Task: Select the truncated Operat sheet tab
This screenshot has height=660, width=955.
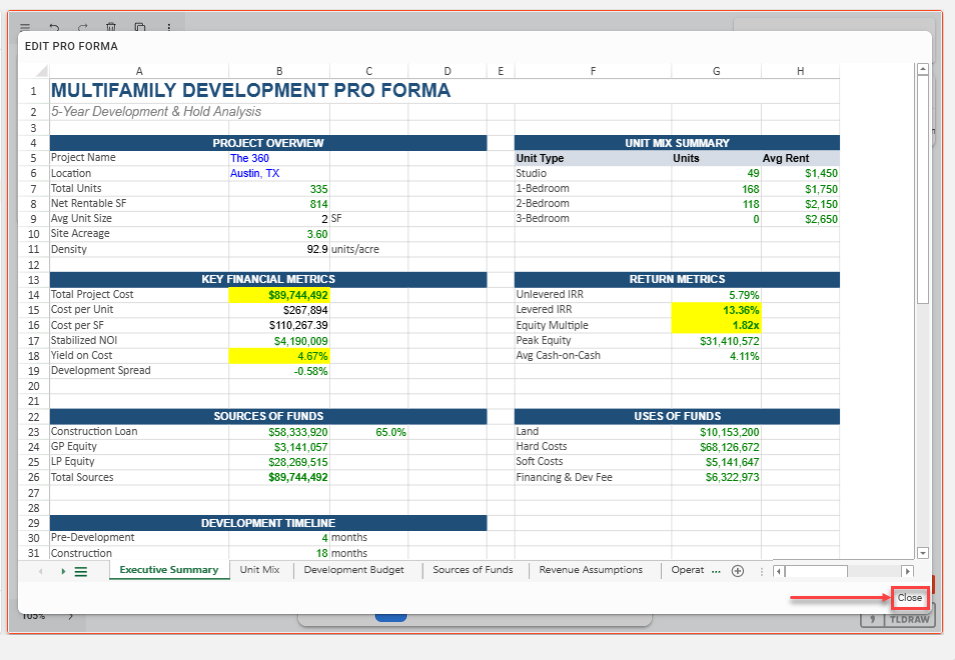Action: (688, 570)
